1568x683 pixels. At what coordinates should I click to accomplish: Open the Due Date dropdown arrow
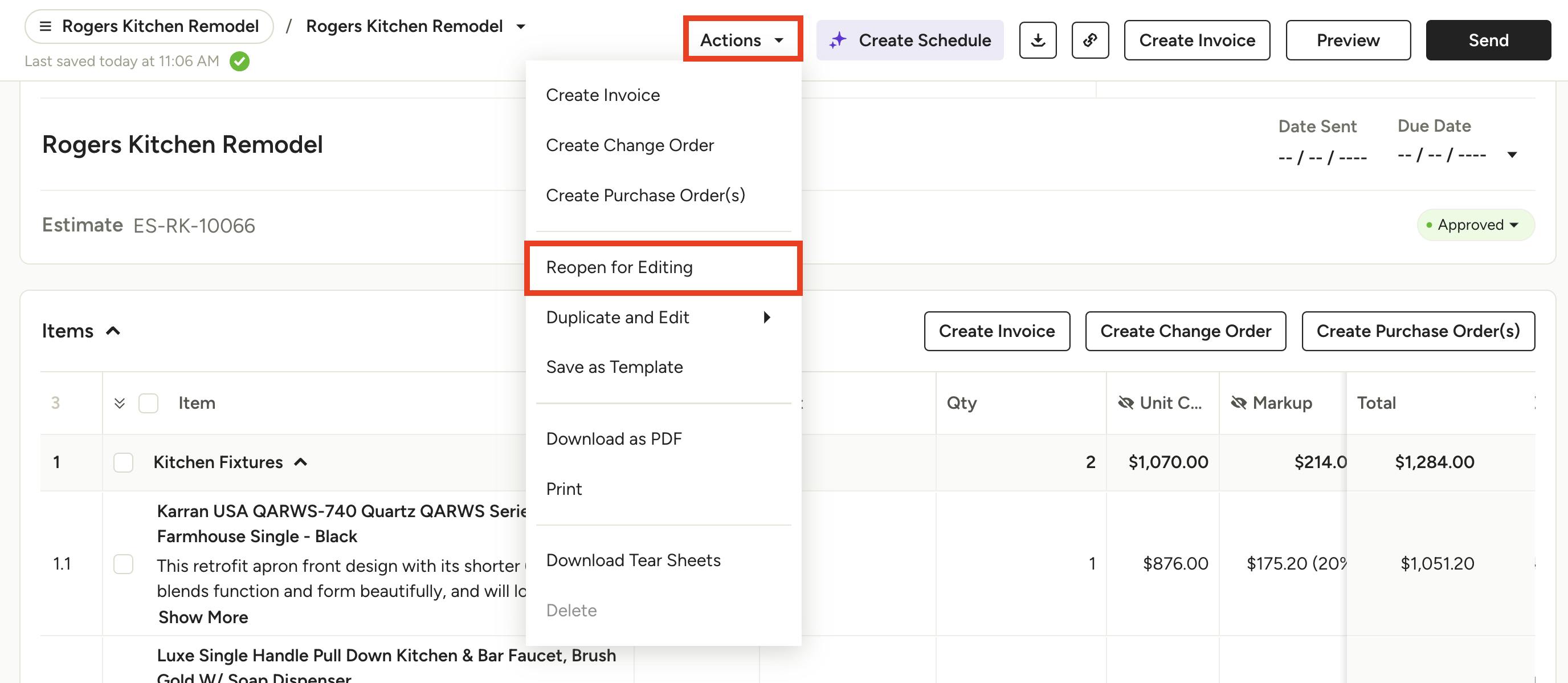[x=1512, y=155]
